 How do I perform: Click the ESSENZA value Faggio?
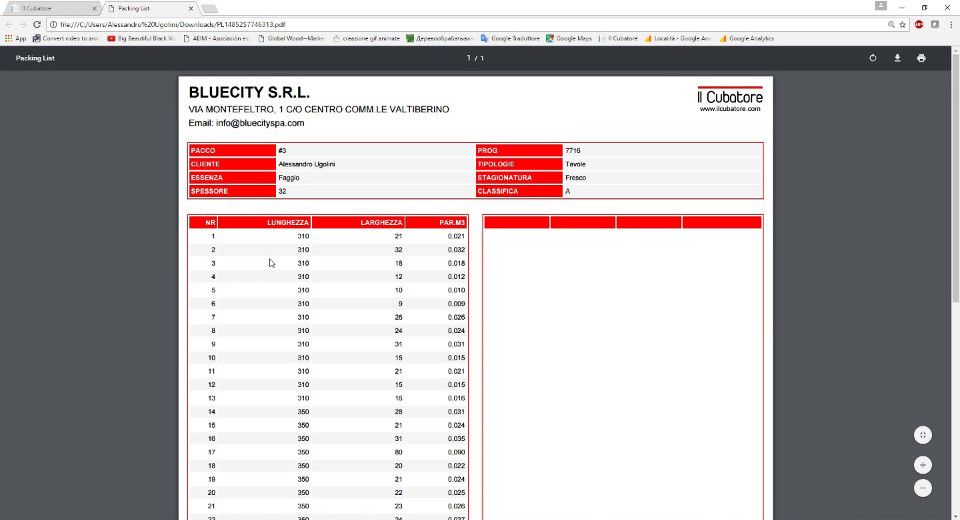[289, 178]
